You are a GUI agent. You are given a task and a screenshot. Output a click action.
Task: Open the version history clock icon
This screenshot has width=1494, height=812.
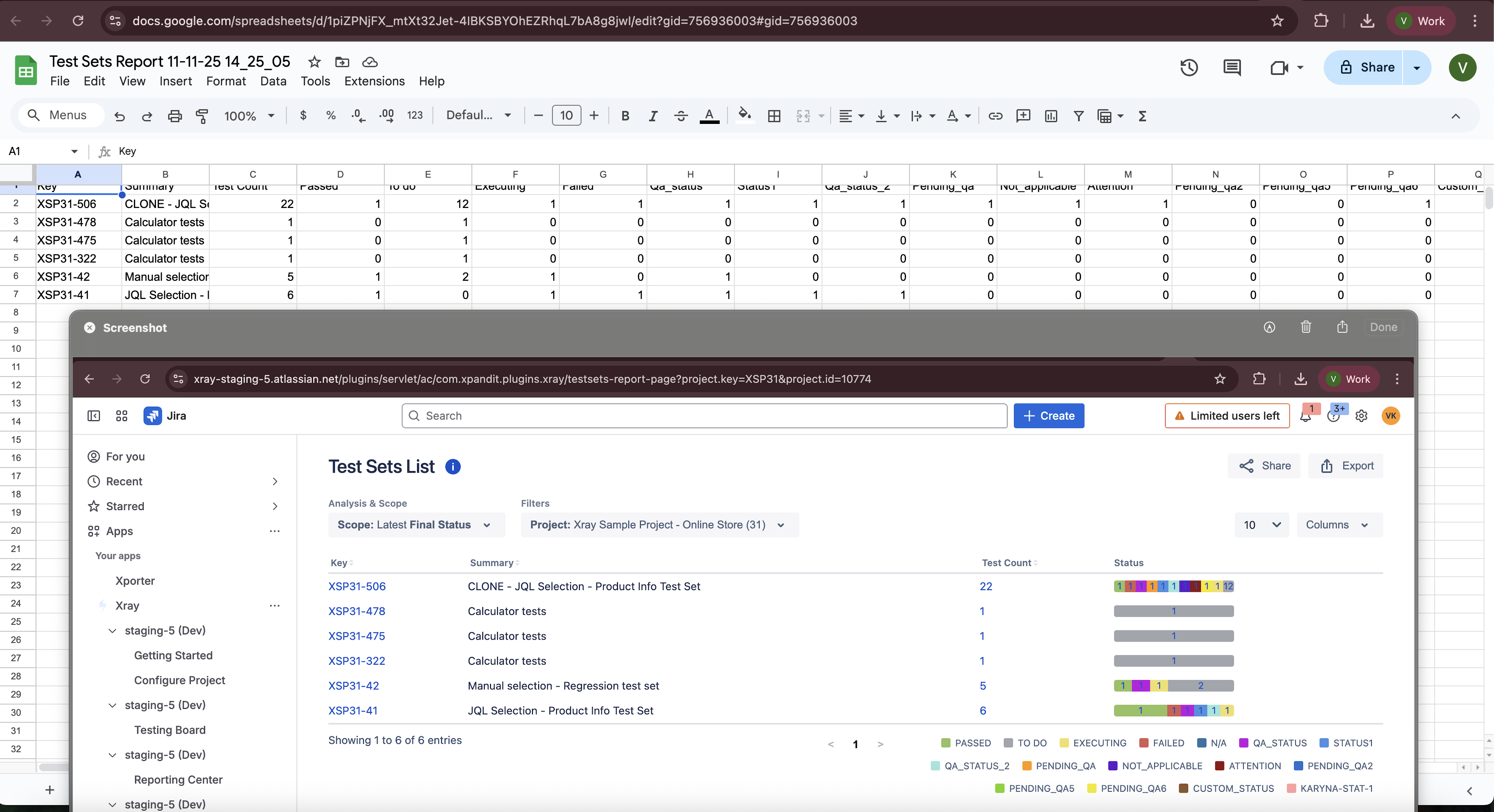pos(1189,67)
